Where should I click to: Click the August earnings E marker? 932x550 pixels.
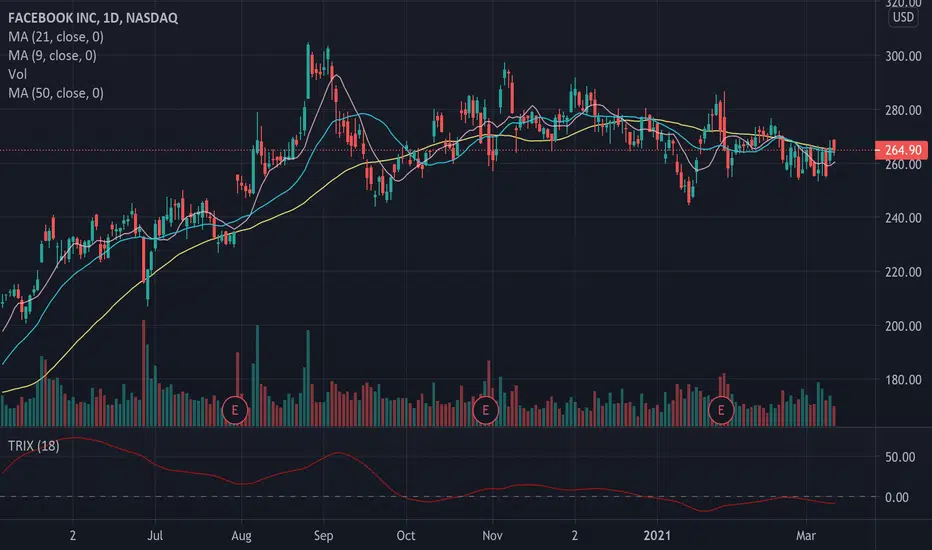click(235, 410)
